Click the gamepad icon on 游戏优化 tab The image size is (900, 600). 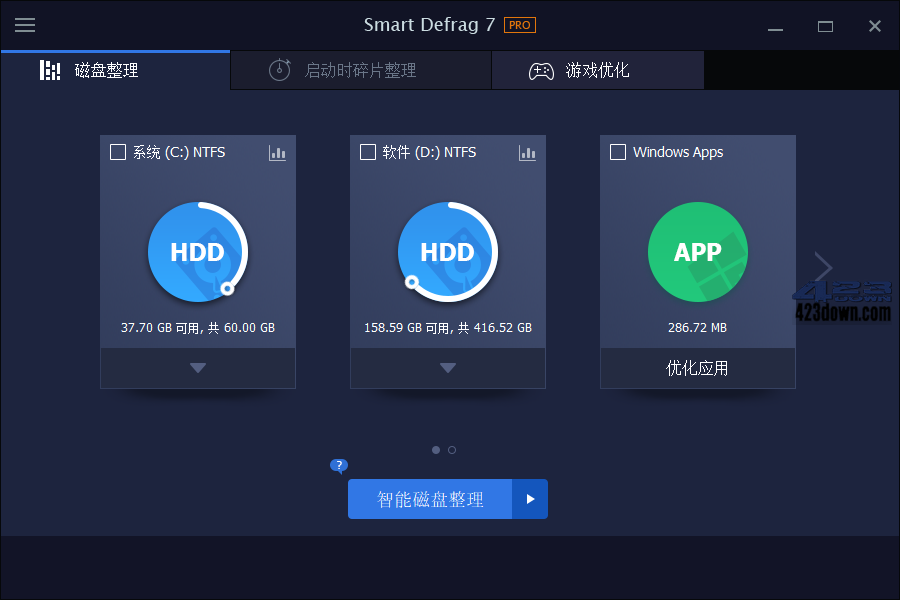pyautogui.click(x=540, y=70)
